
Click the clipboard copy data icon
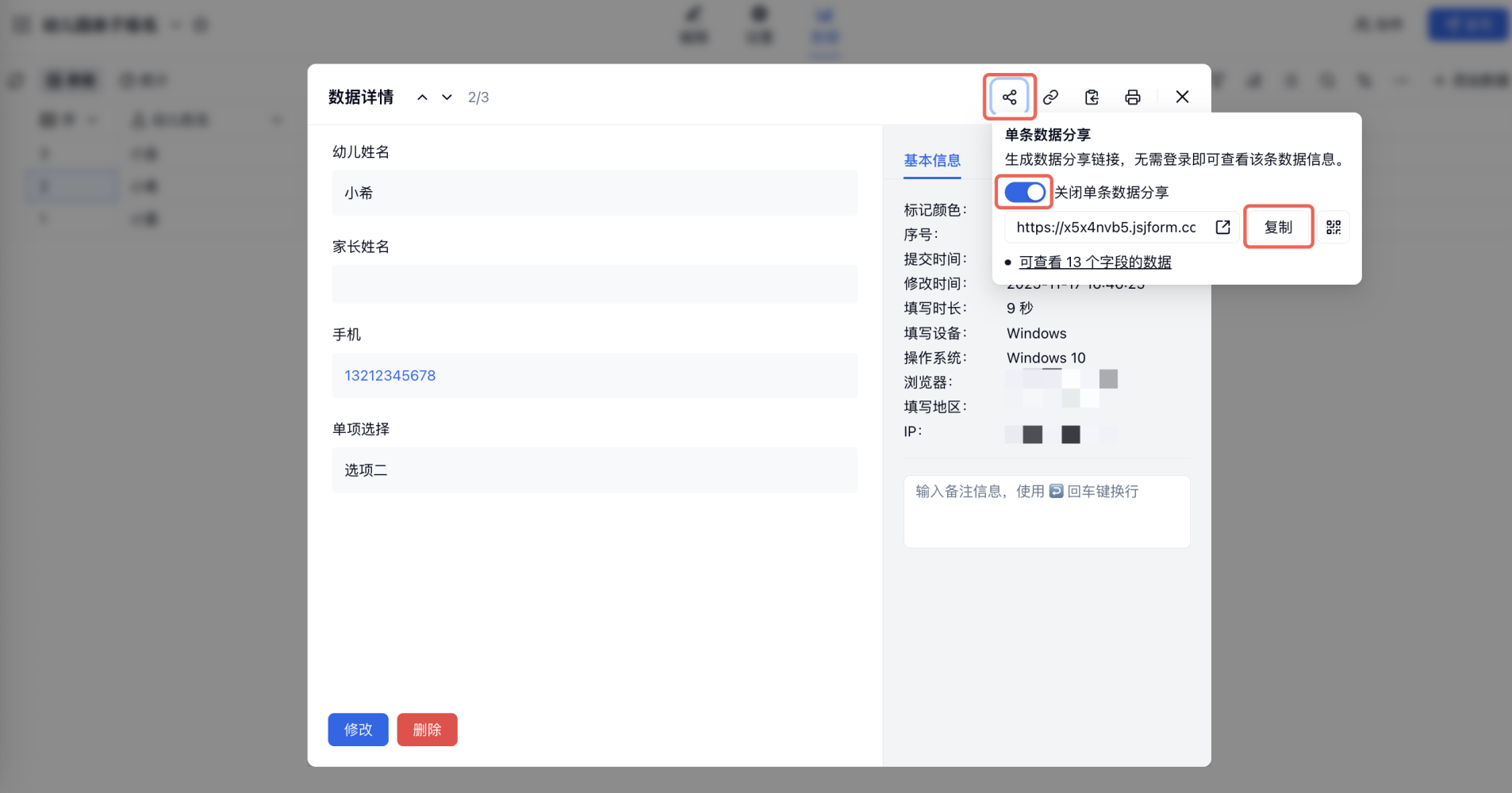coord(1092,97)
